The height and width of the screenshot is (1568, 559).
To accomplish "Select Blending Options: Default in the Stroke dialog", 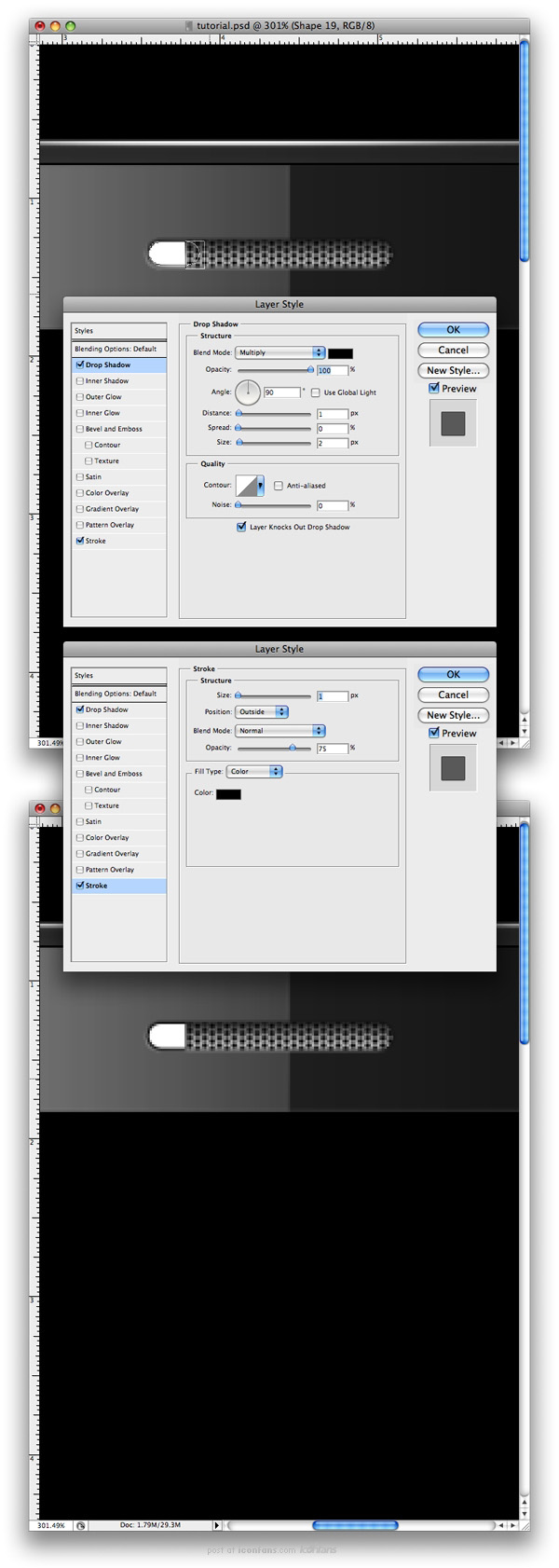I will pos(119,694).
